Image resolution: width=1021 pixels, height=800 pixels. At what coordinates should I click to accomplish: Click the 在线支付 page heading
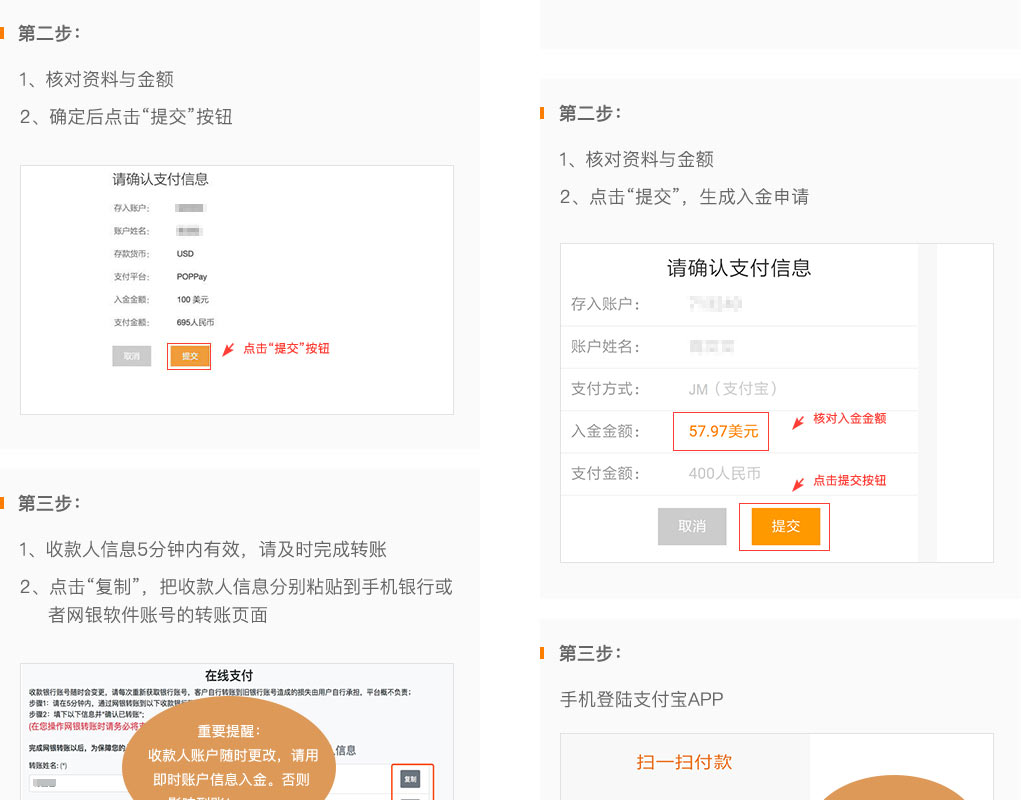pos(229,675)
